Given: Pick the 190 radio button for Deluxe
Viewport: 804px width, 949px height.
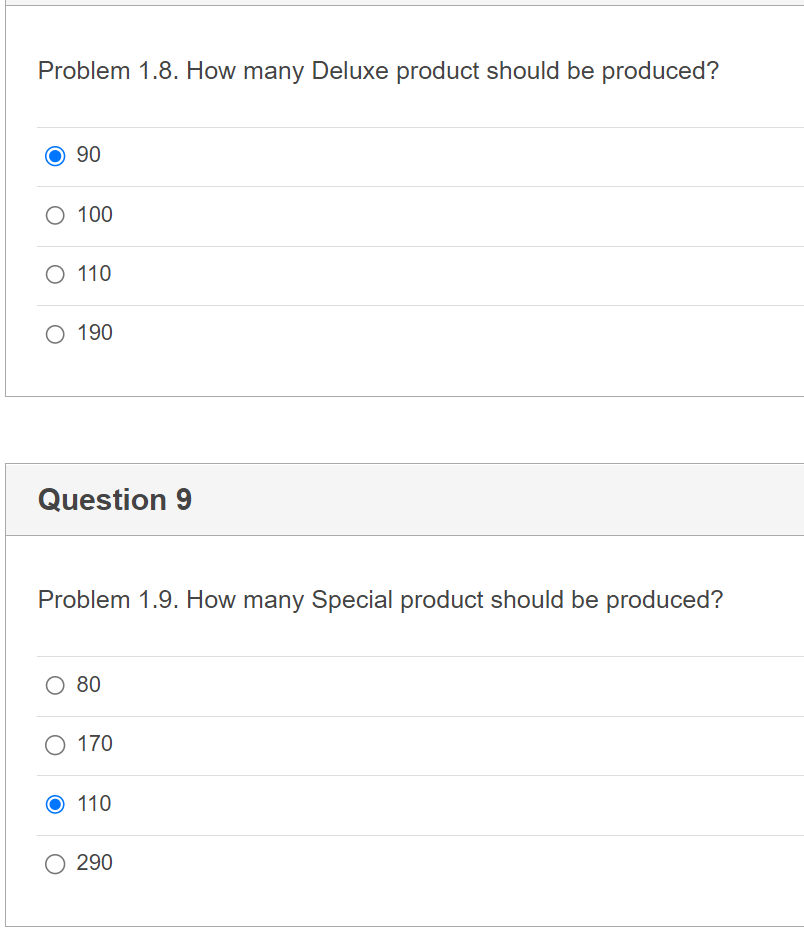Looking at the screenshot, I should pyautogui.click(x=56, y=334).
